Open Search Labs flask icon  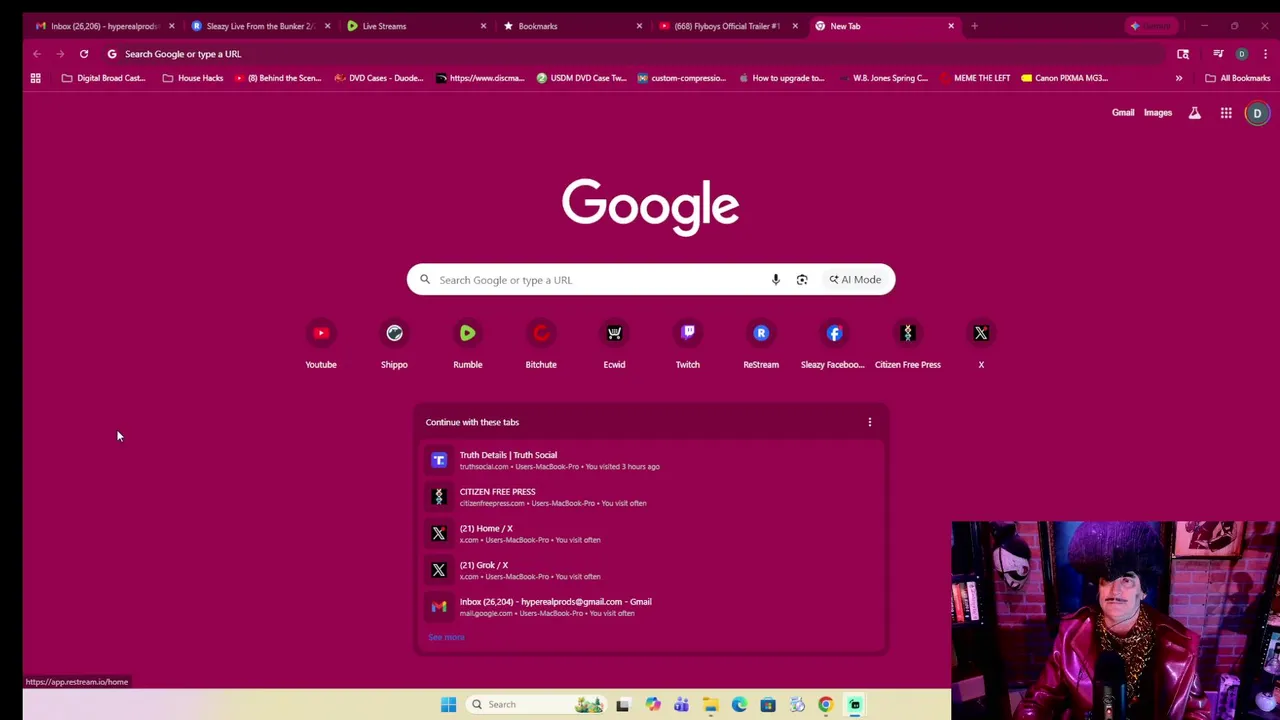[x=1194, y=113]
